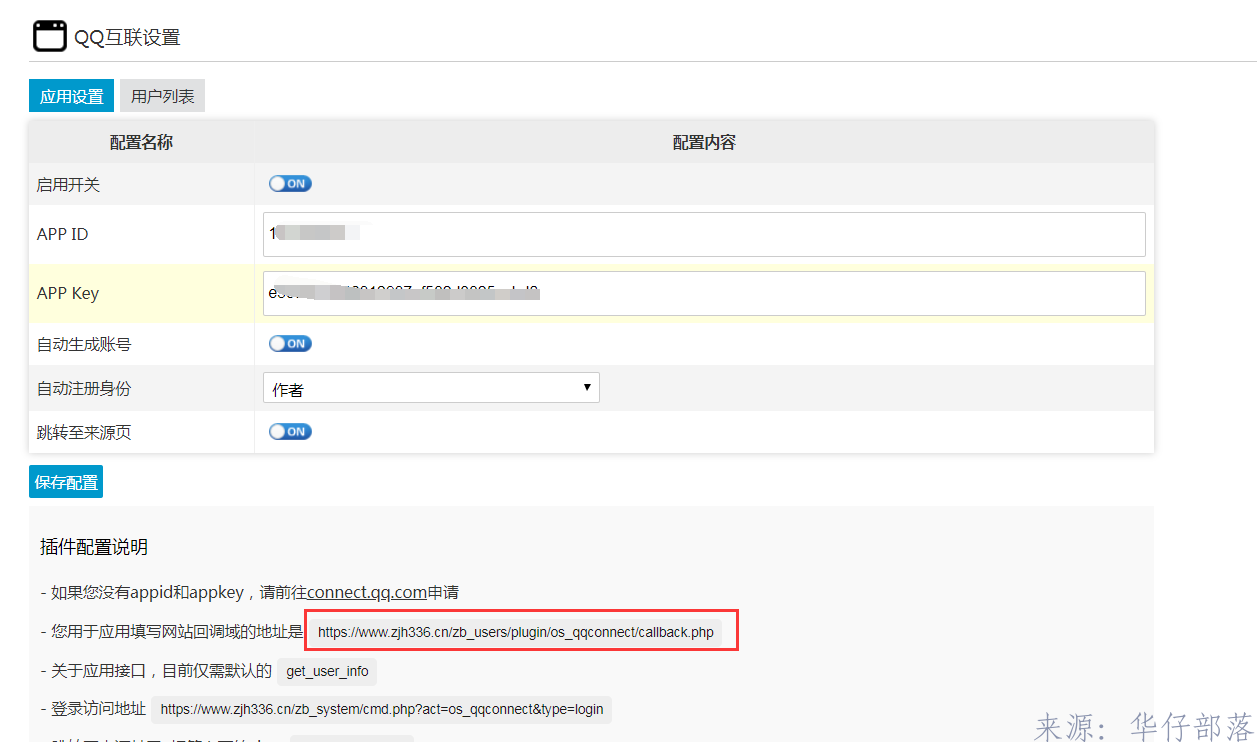1257x742 pixels.
Task: Click the 插件配置说明 heading
Action: tap(94, 547)
